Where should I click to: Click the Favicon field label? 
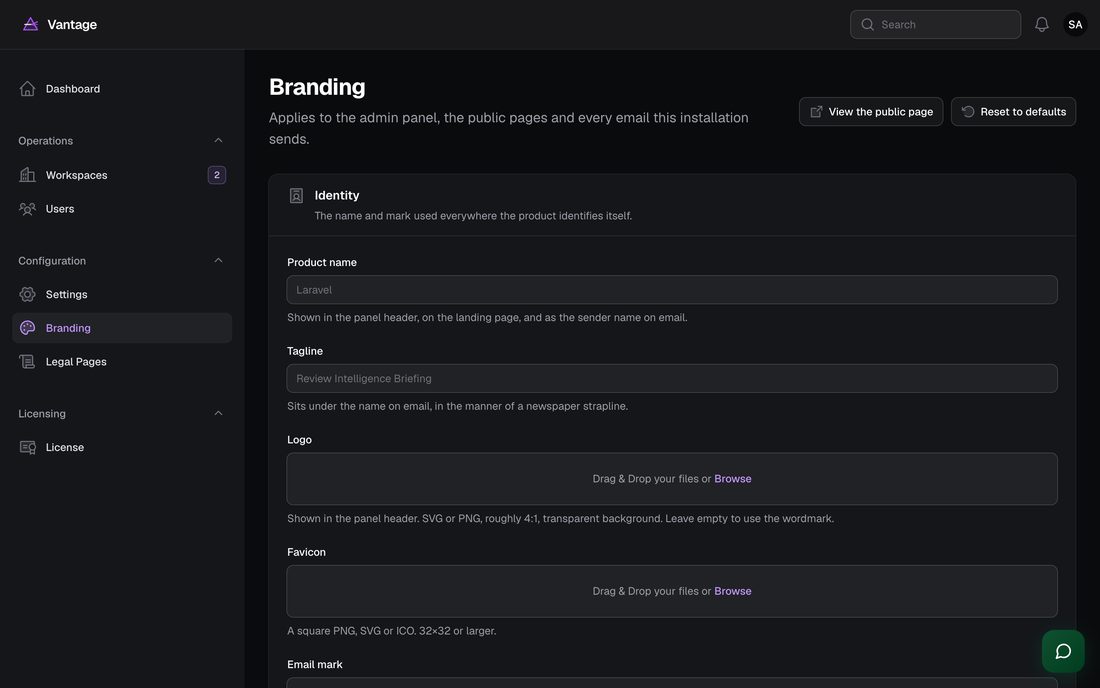(307, 552)
